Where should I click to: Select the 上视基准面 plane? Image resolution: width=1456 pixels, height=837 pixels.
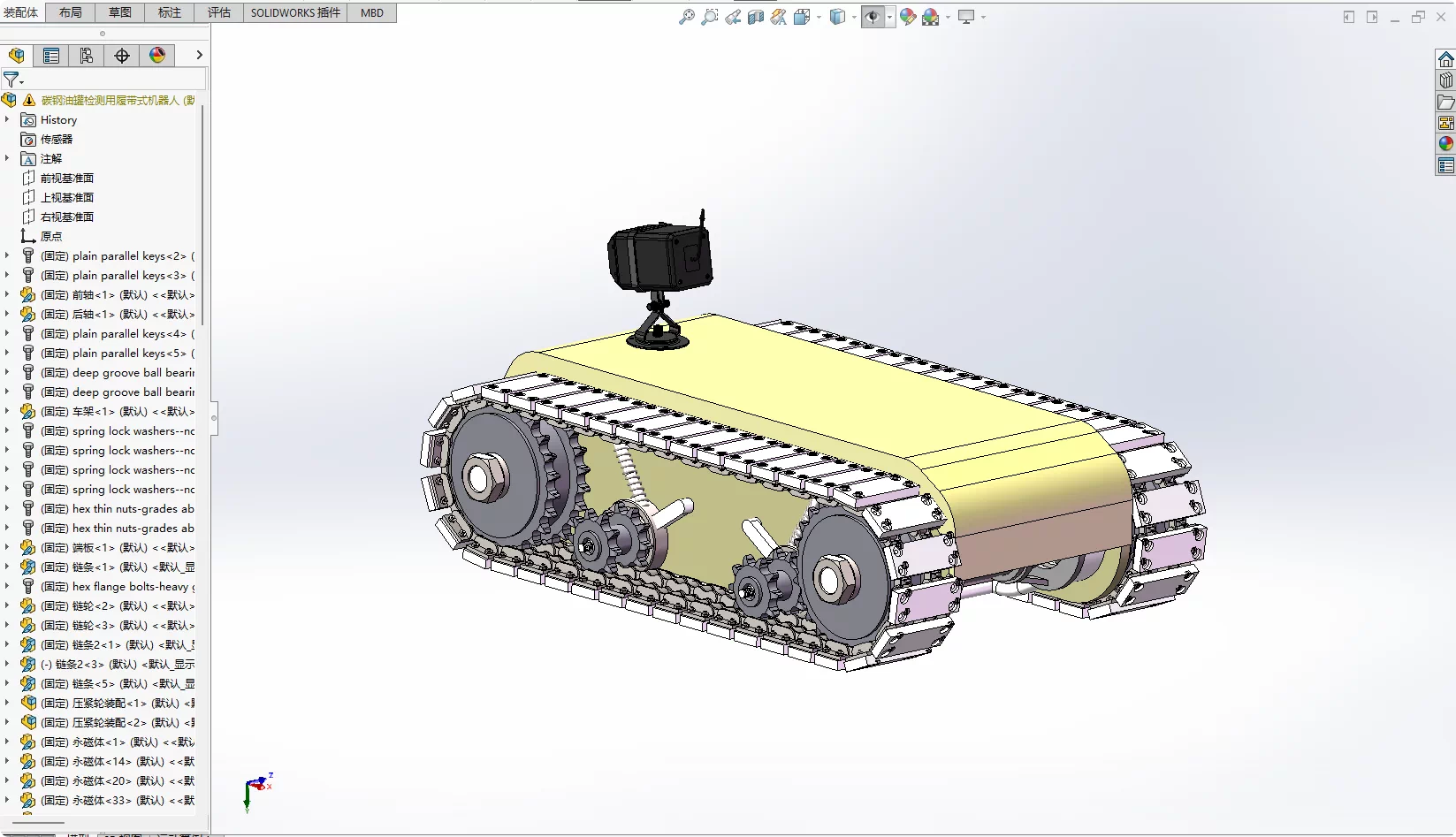click(x=66, y=197)
